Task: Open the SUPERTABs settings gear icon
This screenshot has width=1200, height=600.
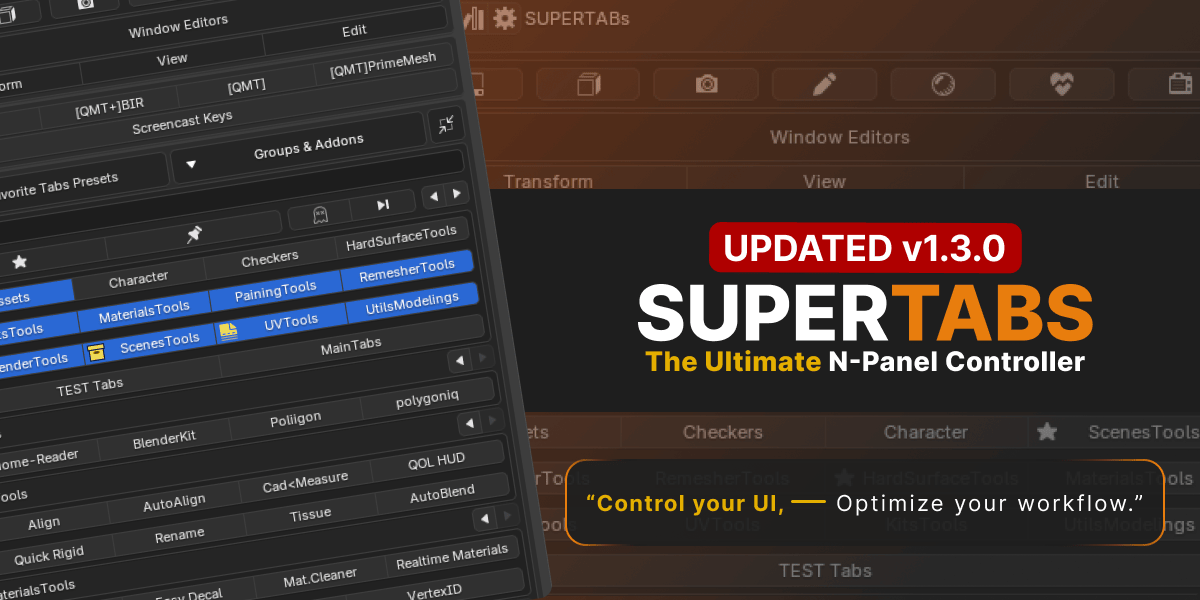Action: tap(504, 19)
